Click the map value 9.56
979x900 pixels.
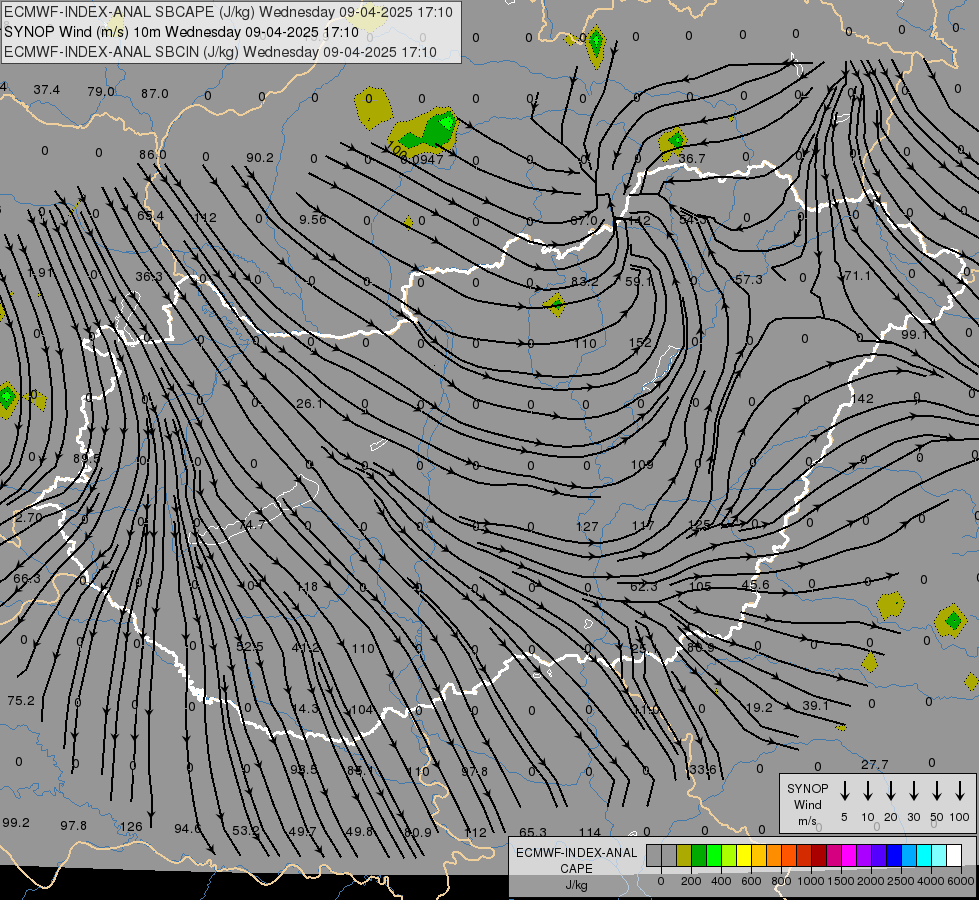pyautogui.click(x=312, y=219)
